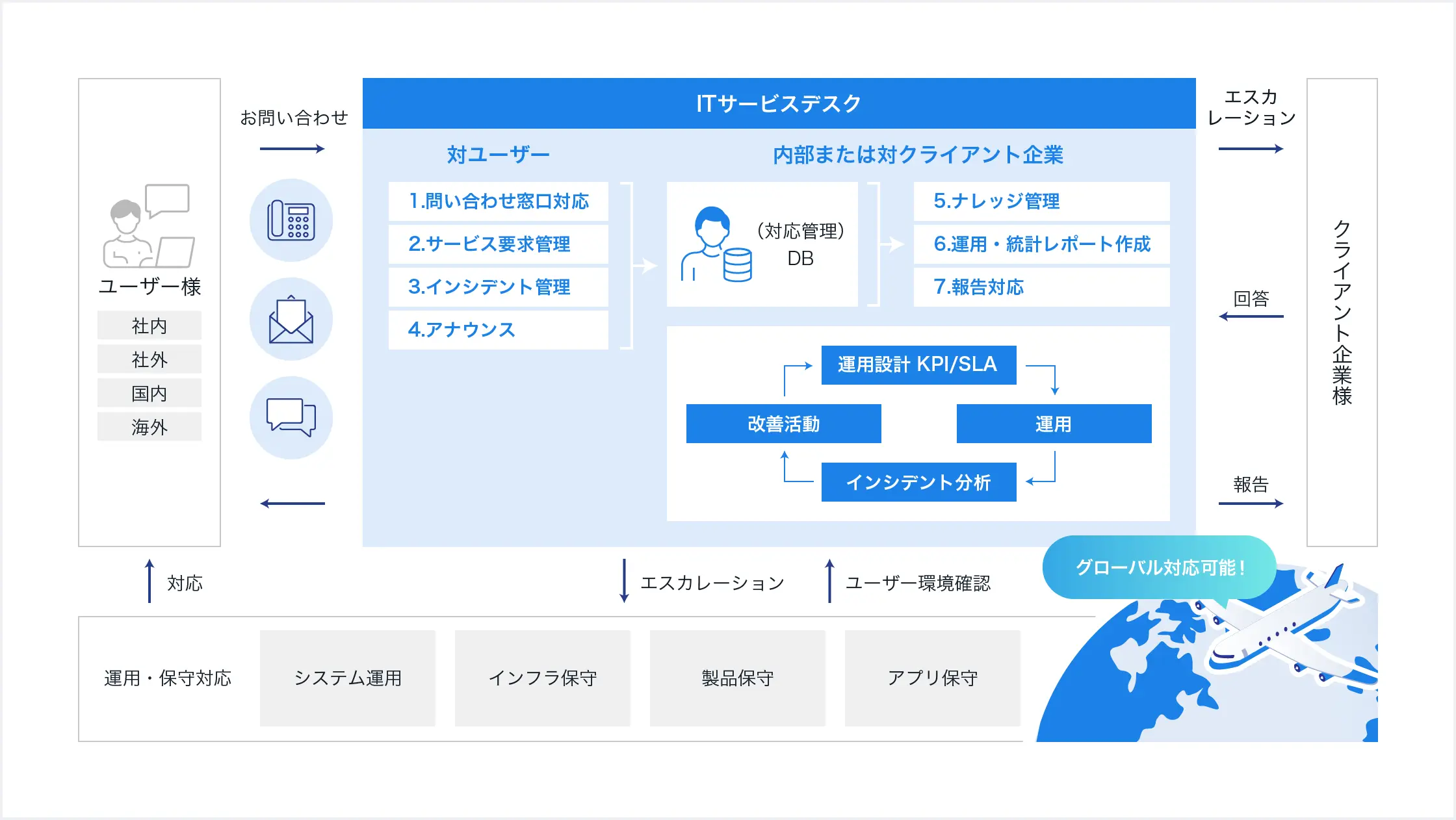The width and height of the screenshot is (1456, 820).
Task: Click the 社内 user tag
Action: point(149,326)
